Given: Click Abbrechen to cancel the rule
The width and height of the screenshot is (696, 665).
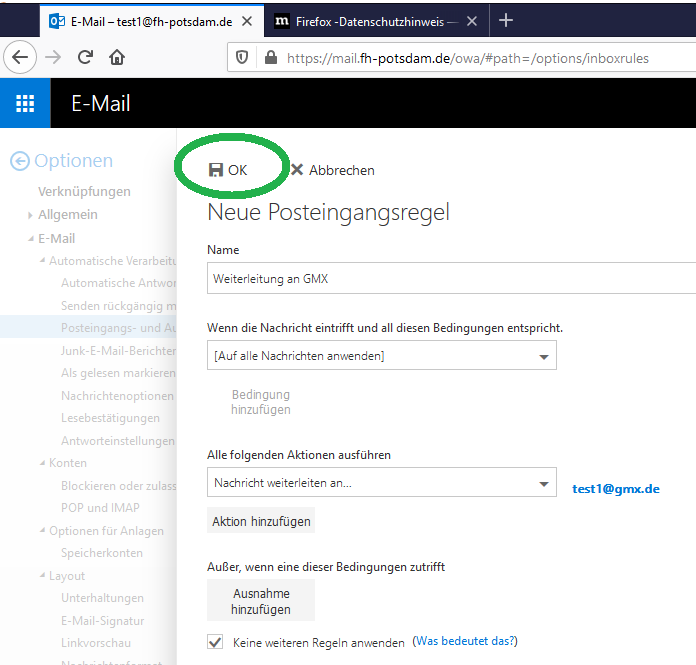Looking at the screenshot, I should pyautogui.click(x=333, y=170).
